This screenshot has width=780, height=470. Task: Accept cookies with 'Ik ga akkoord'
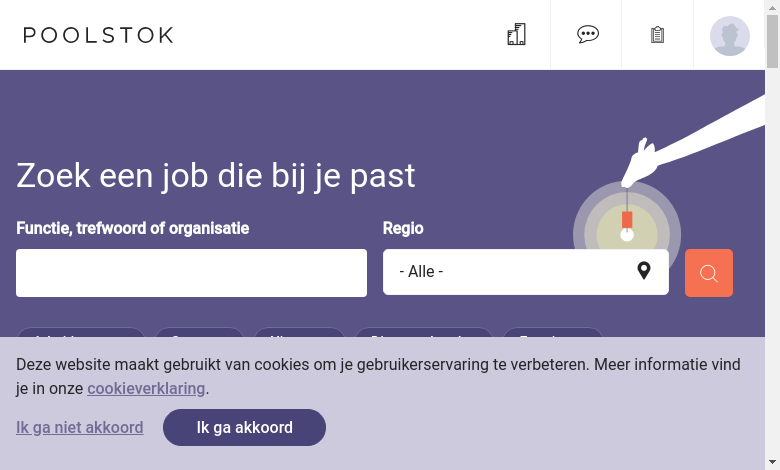(x=244, y=427)
